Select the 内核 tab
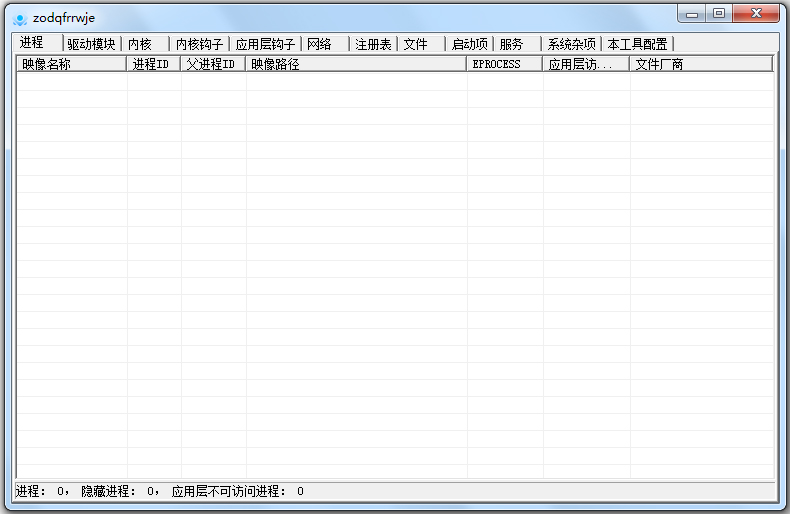790x514 pixels. 140,44
